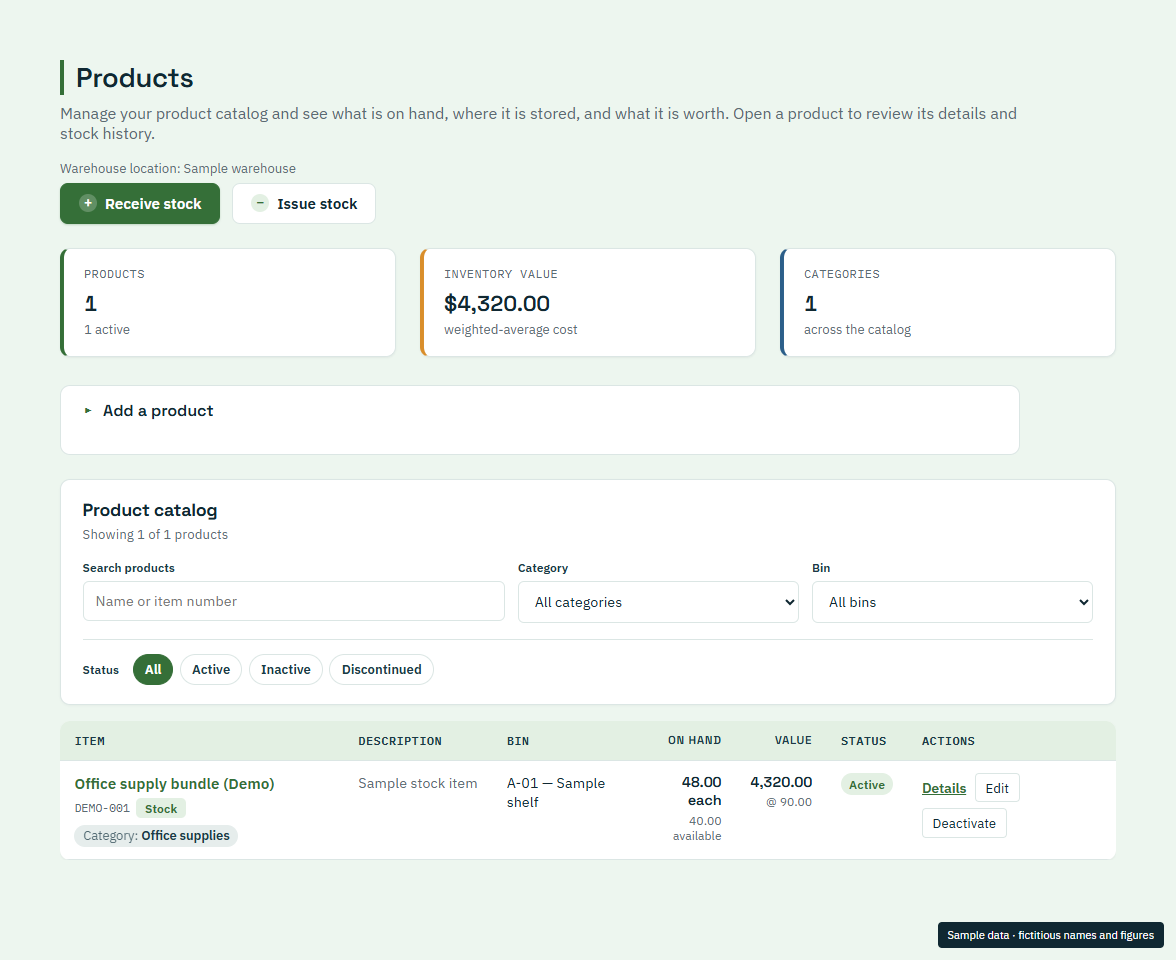Open the All bins dropdown

(x=952, y=602)
